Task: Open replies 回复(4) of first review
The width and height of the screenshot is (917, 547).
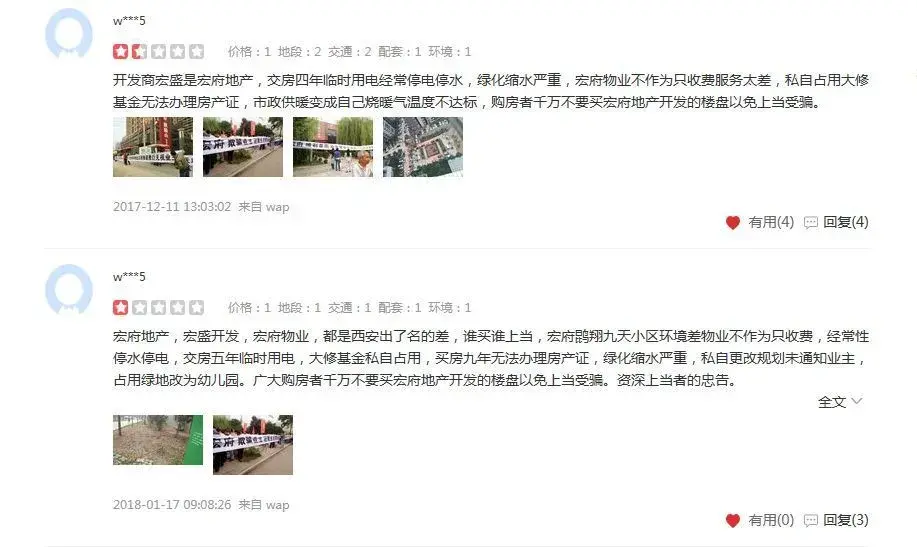Action: [x=846, y=222]
